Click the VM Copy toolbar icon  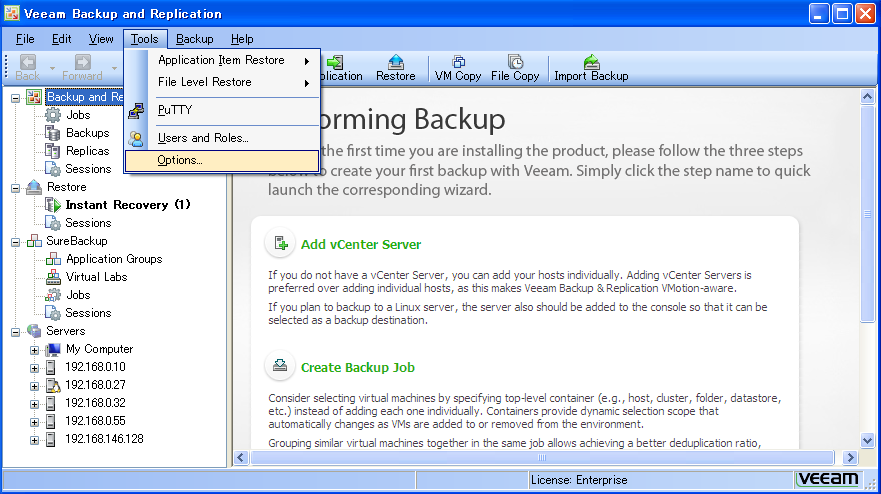tap(458, 62)
